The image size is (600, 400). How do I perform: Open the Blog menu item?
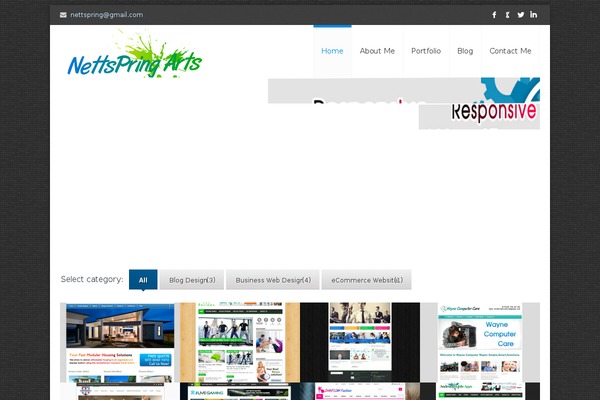465,51
